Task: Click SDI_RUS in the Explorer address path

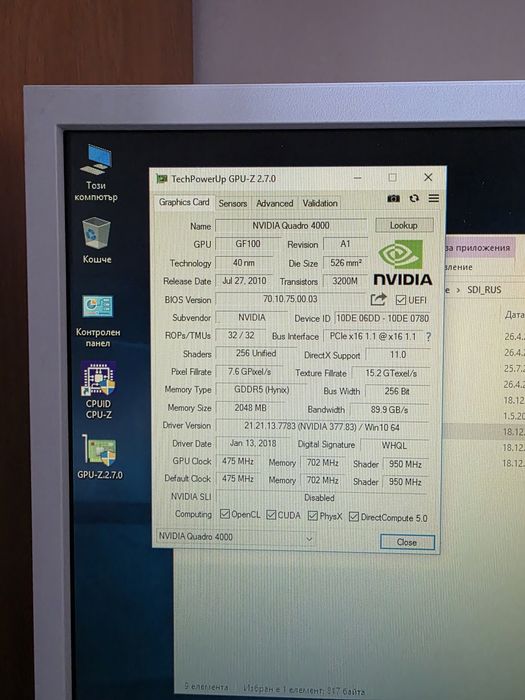Action: tap(484, 290)
